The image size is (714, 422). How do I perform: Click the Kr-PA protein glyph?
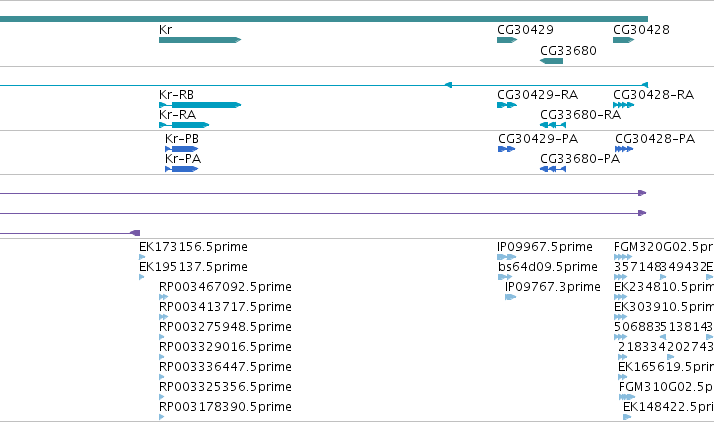182,169
